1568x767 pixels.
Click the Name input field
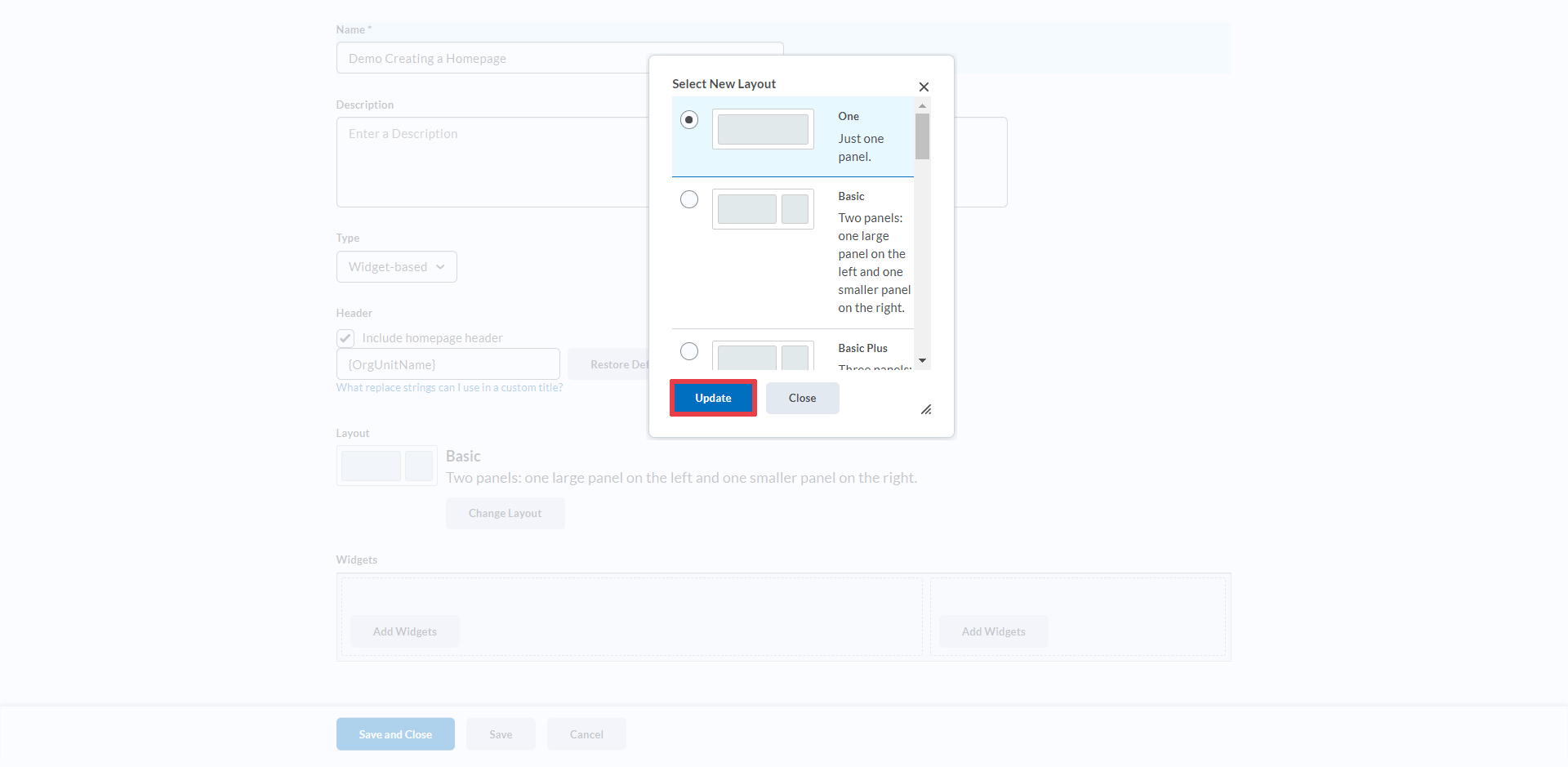(490, 59)
